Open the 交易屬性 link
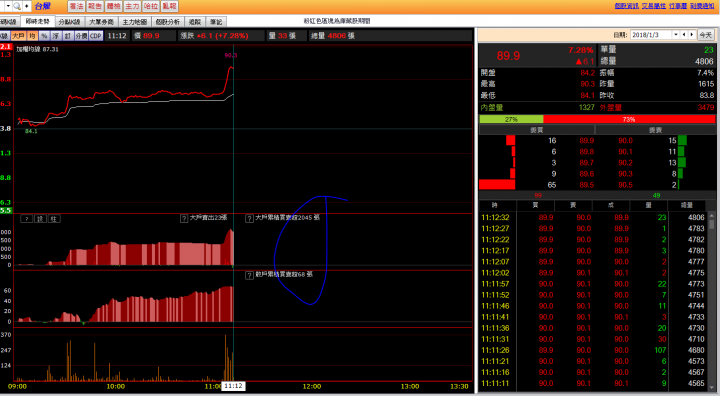 point(653,6)
